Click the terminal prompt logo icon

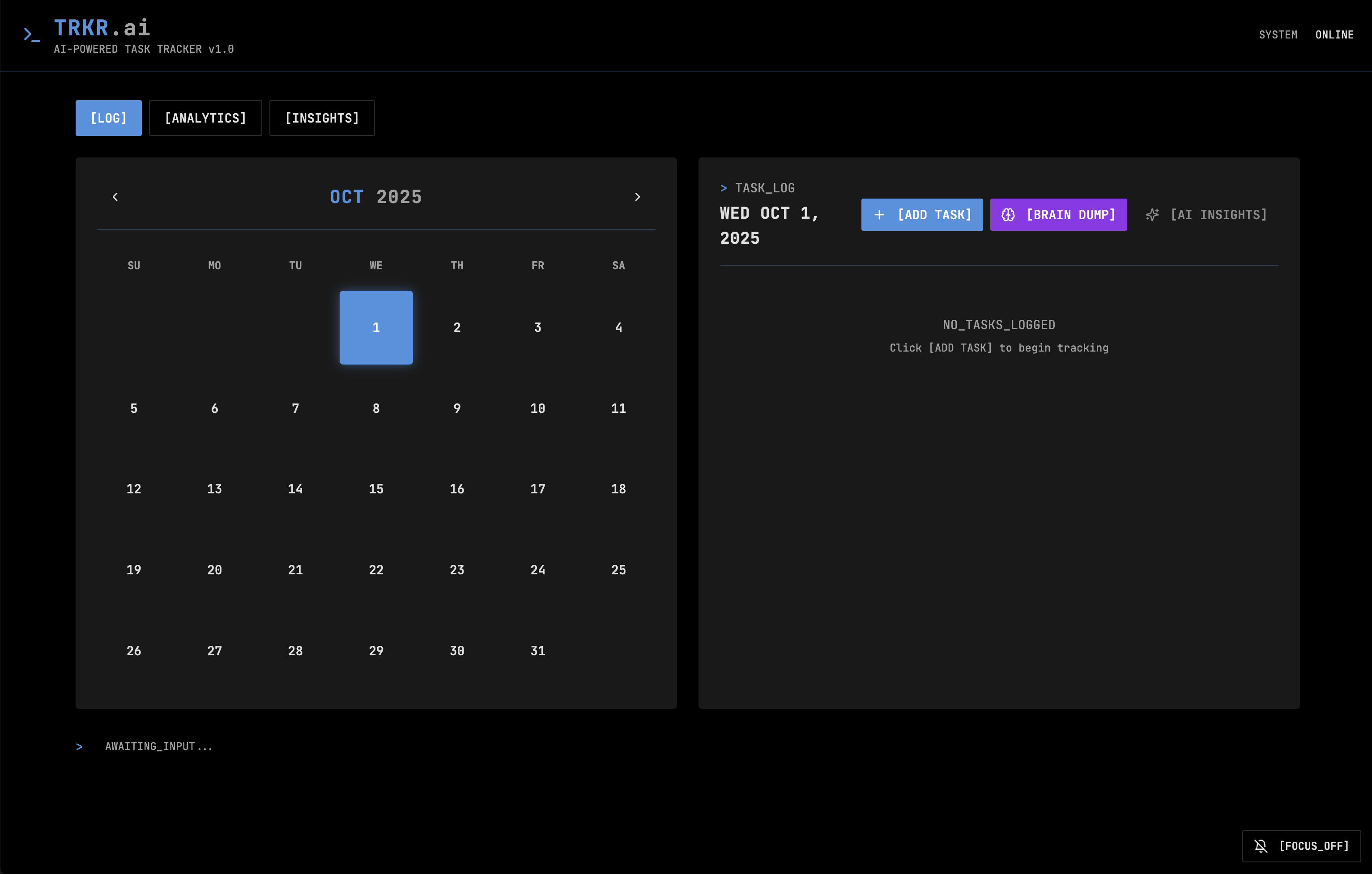point(31,35)
